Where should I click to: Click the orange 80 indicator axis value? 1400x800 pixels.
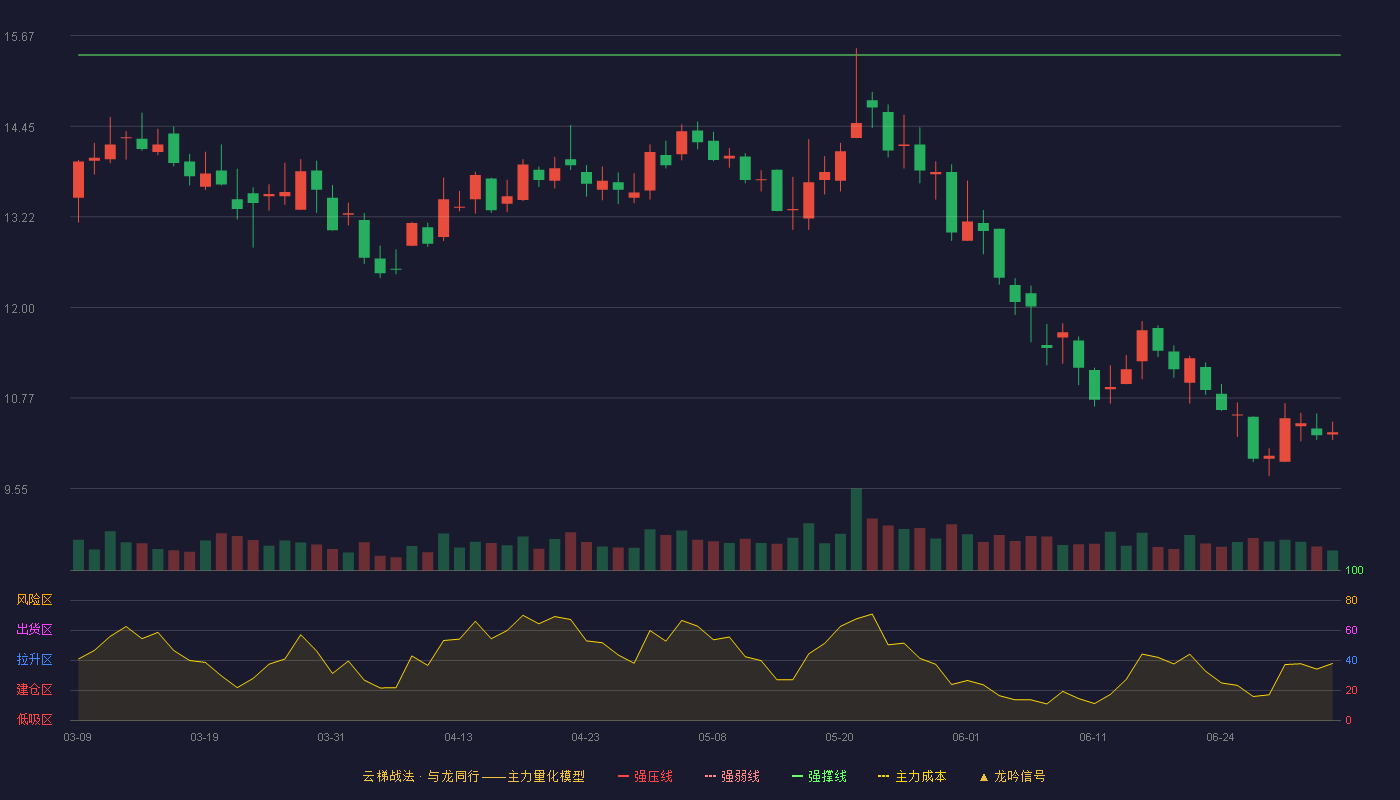click(1351, 600)
